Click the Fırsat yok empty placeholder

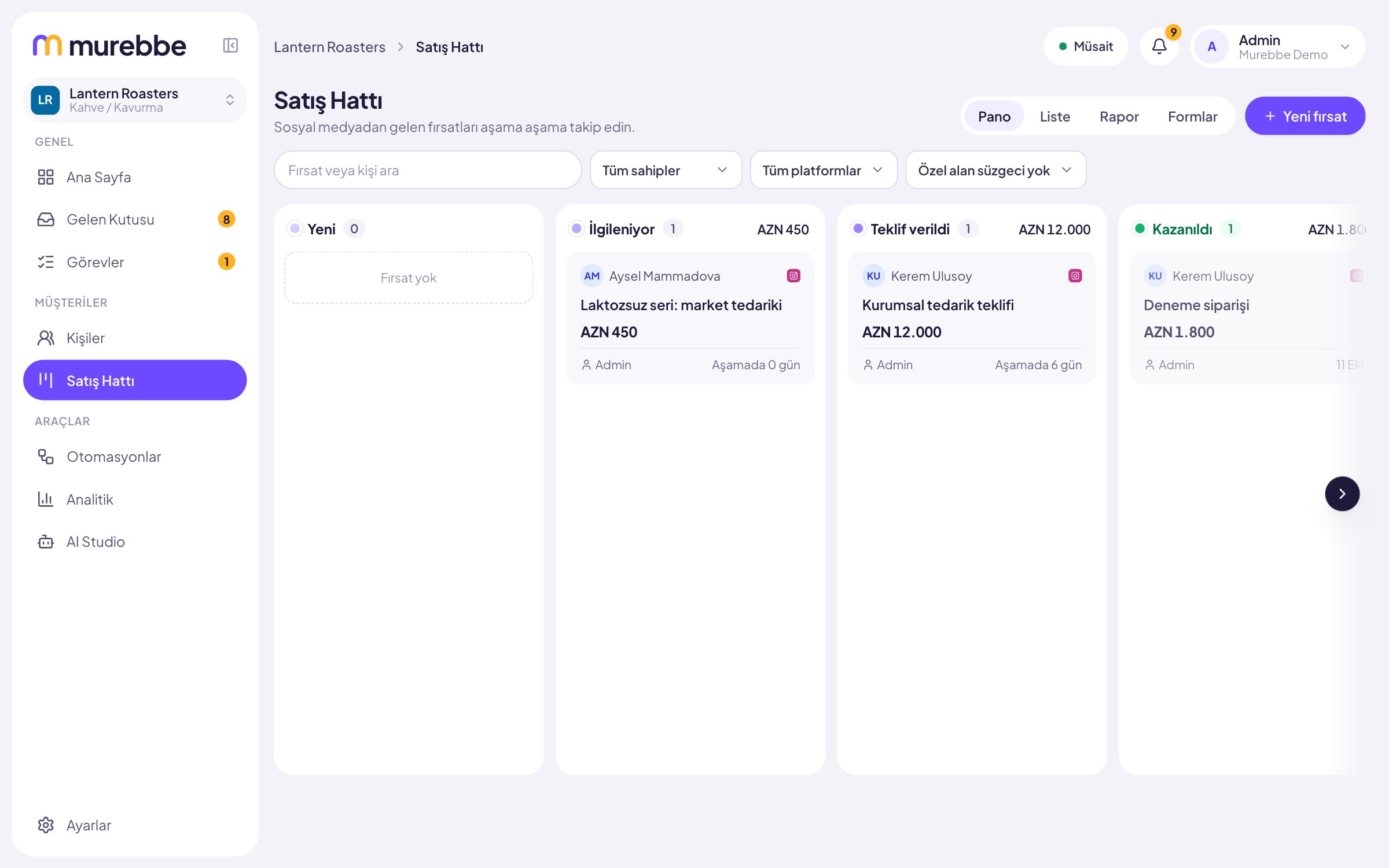tap(409, 278)
